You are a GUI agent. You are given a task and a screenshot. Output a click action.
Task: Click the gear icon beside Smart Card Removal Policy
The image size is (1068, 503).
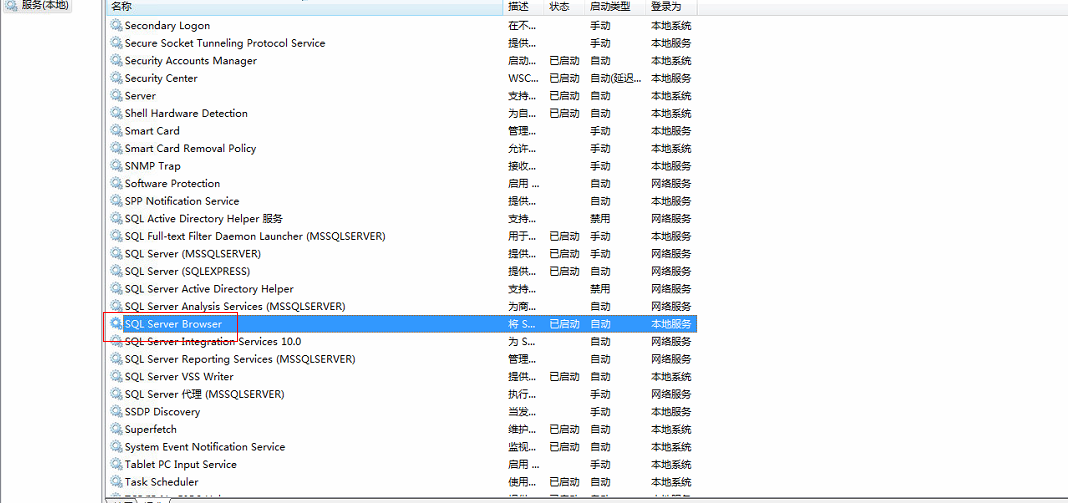tap(116, 149)
